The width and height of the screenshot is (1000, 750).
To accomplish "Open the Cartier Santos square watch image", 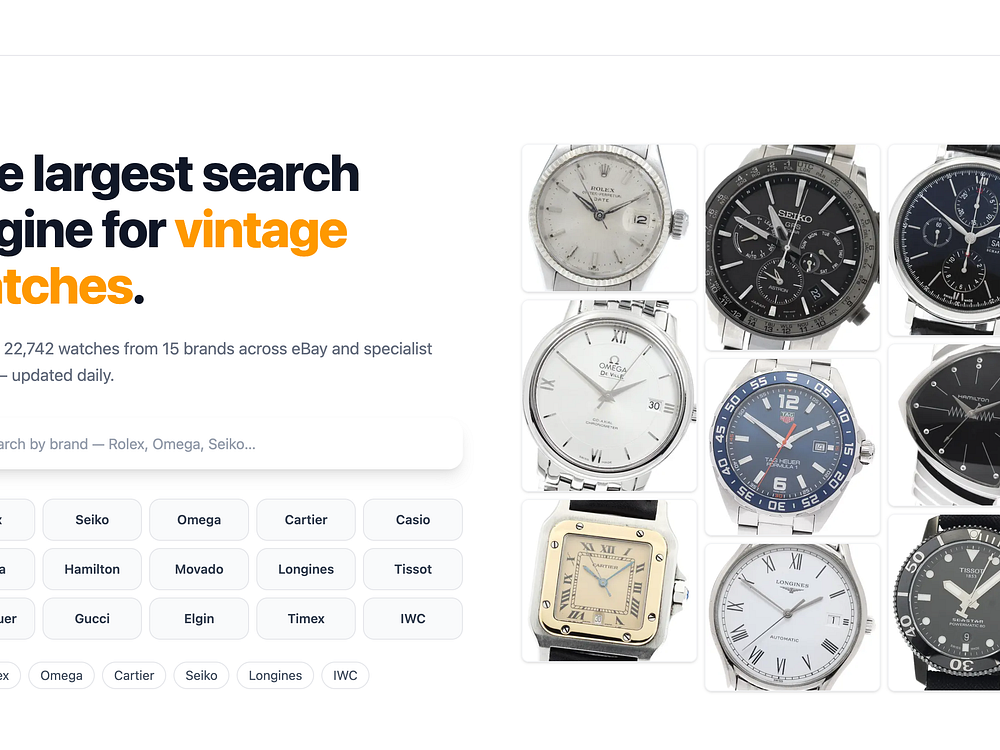I will (609, 581).
